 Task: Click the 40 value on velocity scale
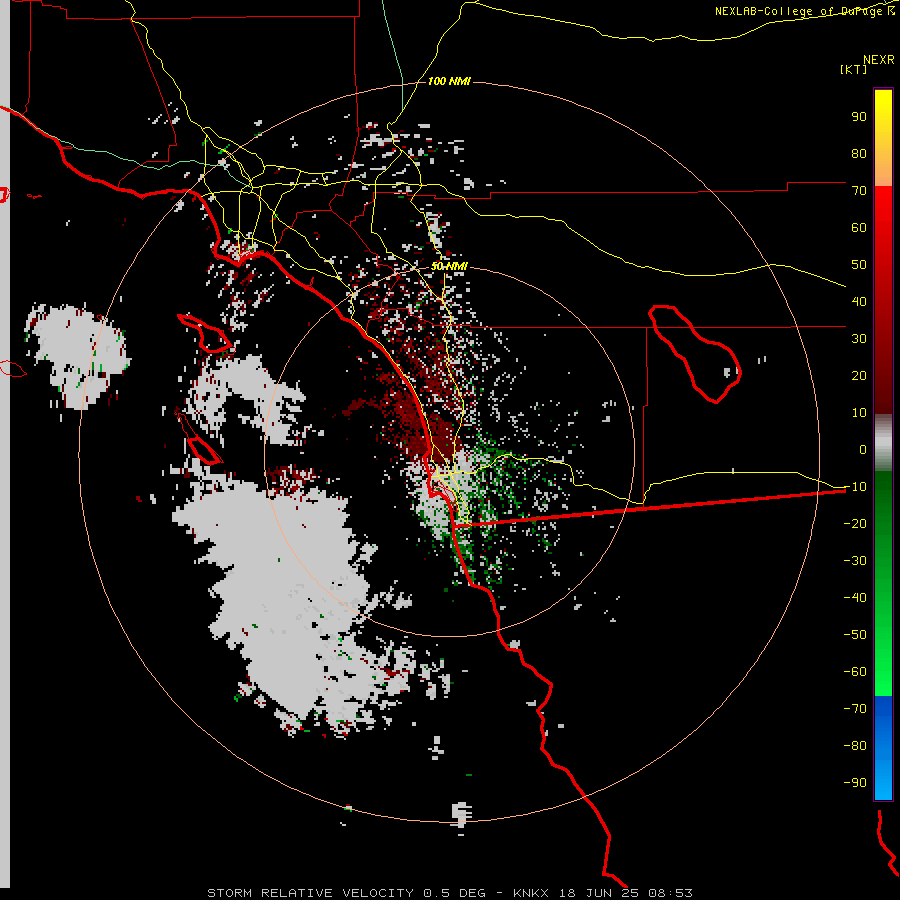(x=859, y=301)
